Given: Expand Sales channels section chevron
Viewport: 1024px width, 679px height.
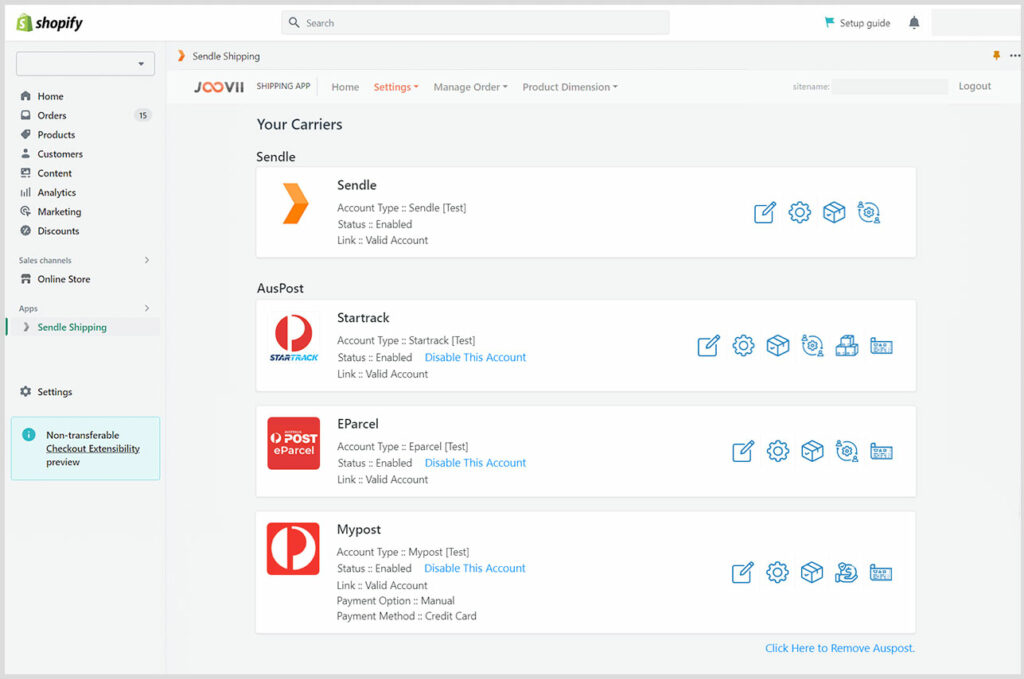Looking at the screenshot, I should tap(147, 260).
